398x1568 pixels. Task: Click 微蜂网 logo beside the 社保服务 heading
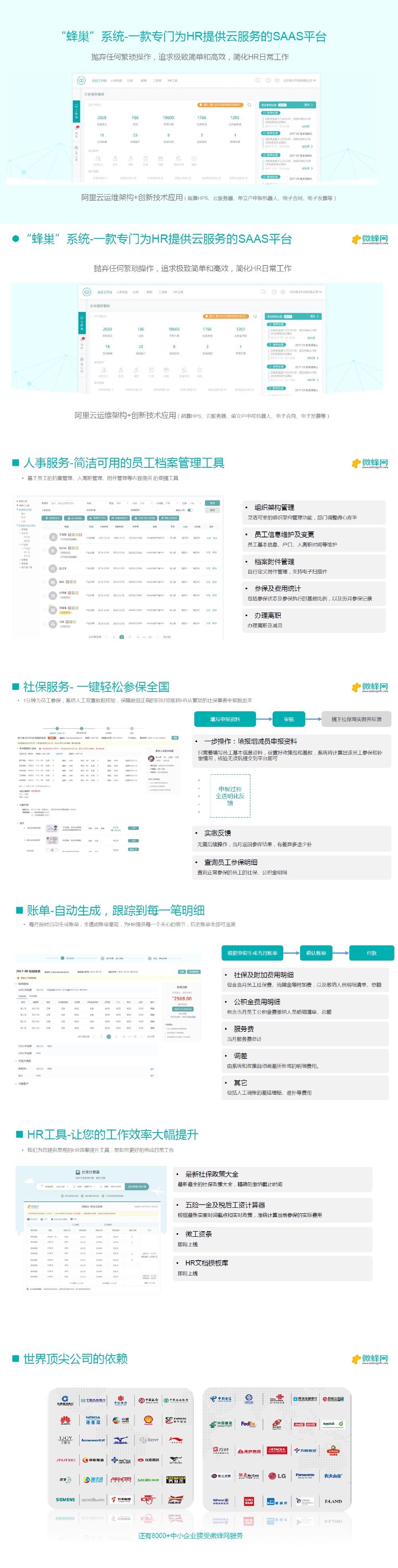(x=369, y=687)
